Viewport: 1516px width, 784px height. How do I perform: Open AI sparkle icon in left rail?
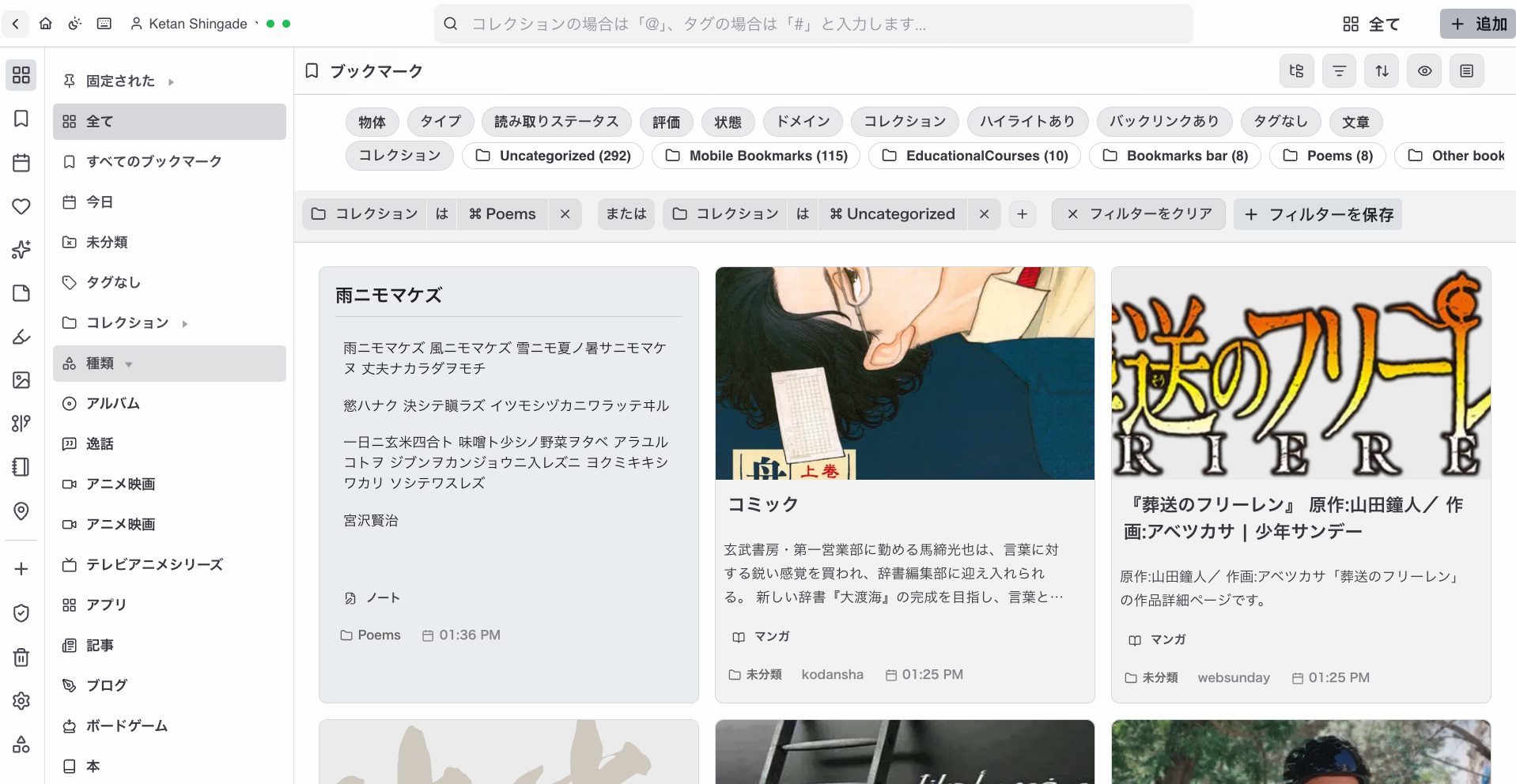click(21, 250)
